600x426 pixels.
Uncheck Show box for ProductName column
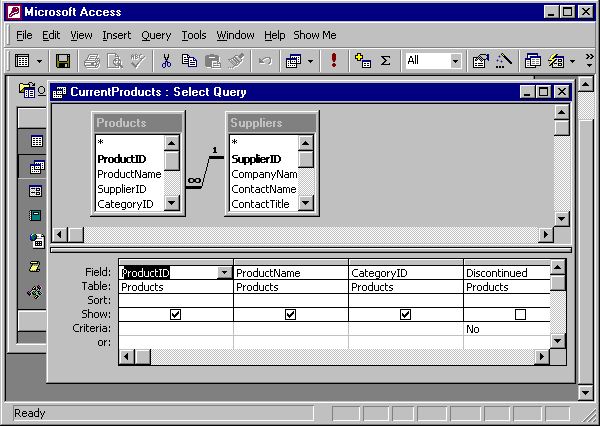[290, 314]
